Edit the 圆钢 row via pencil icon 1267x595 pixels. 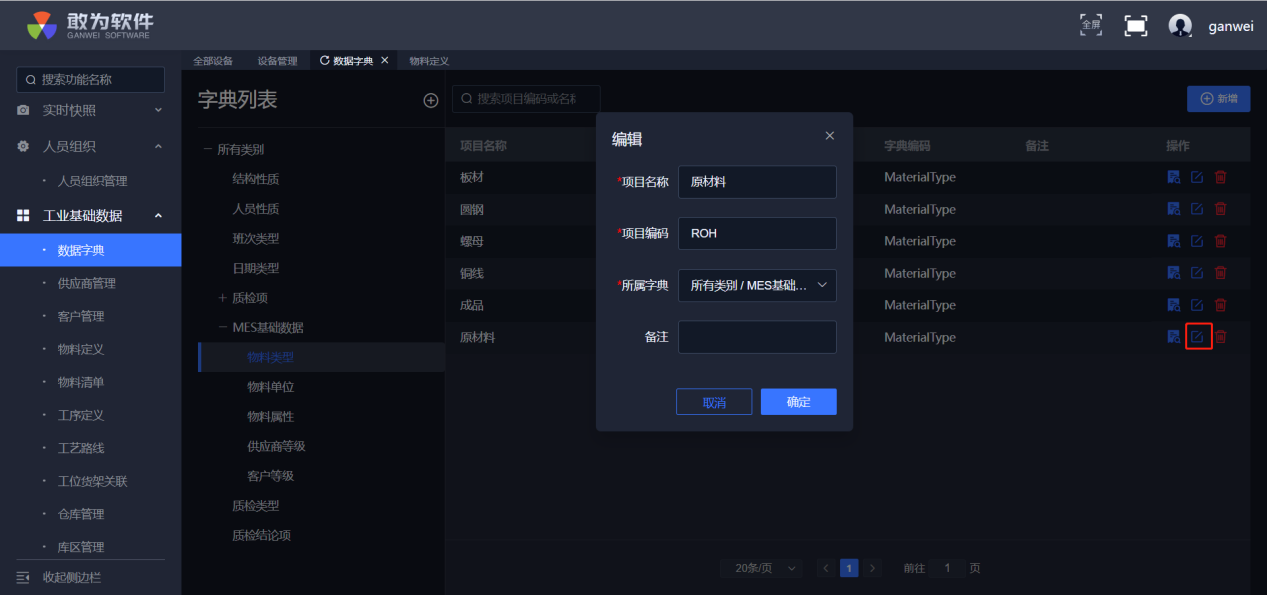(x=1197, y=209)
